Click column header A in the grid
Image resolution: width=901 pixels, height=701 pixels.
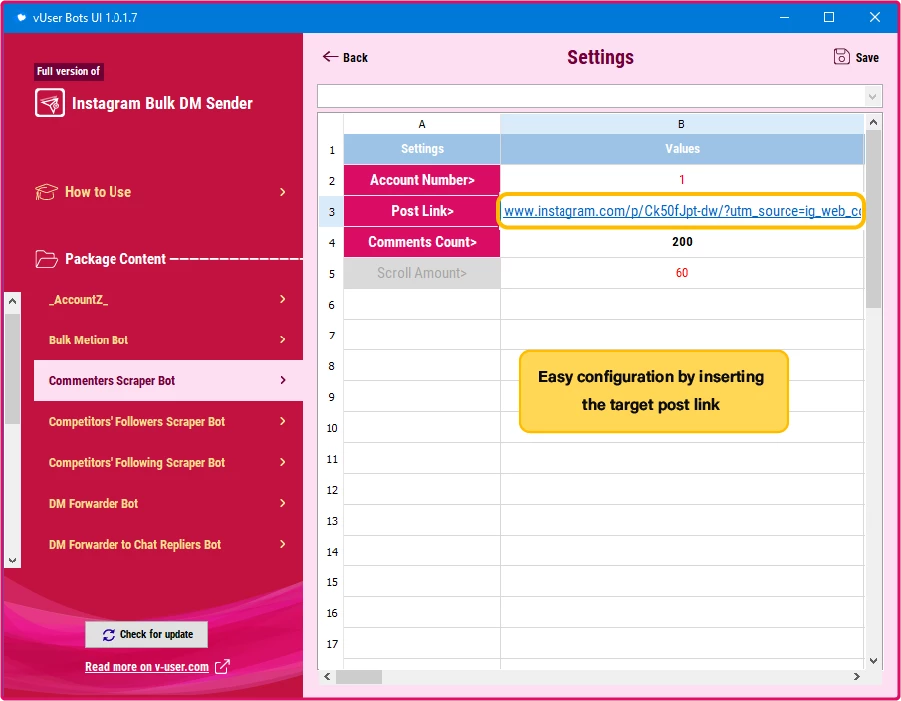(422, 124)
